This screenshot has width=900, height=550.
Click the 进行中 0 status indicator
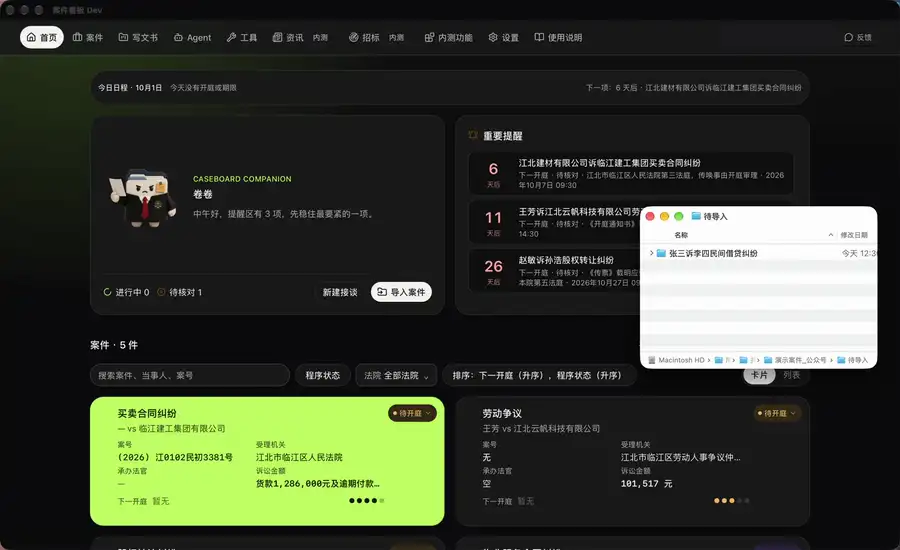(x=126, y=292)
